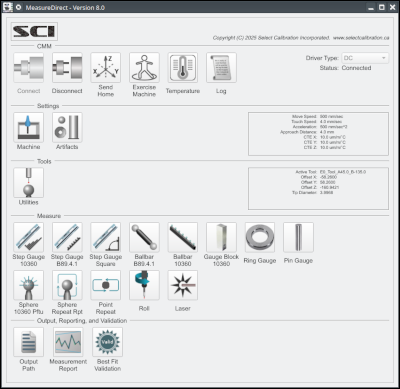Start the Exercise Machine function
Image resolution: width=400 pixels, height=389 pixels.
pos(144,68)
